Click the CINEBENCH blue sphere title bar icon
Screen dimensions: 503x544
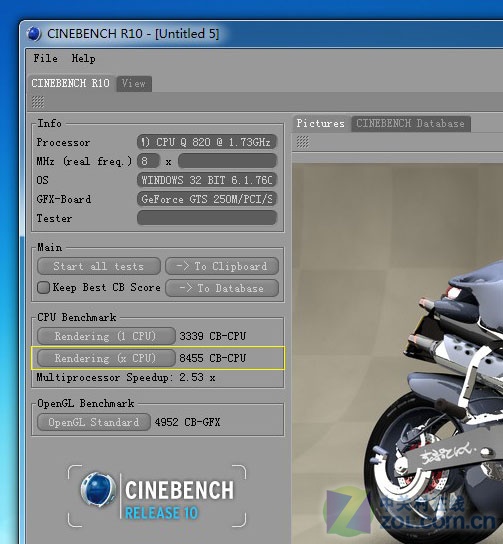[34, 34]
